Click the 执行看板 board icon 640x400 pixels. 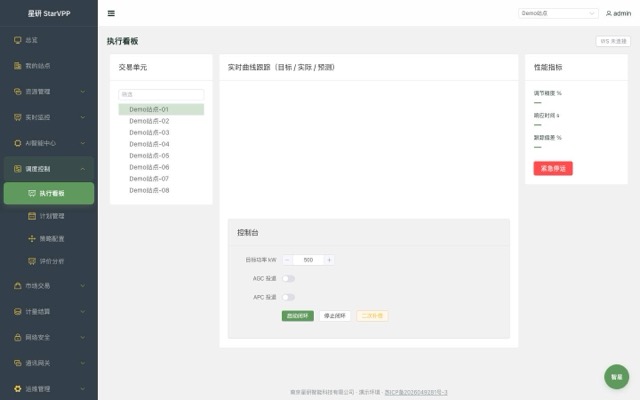tap(32, 193)
